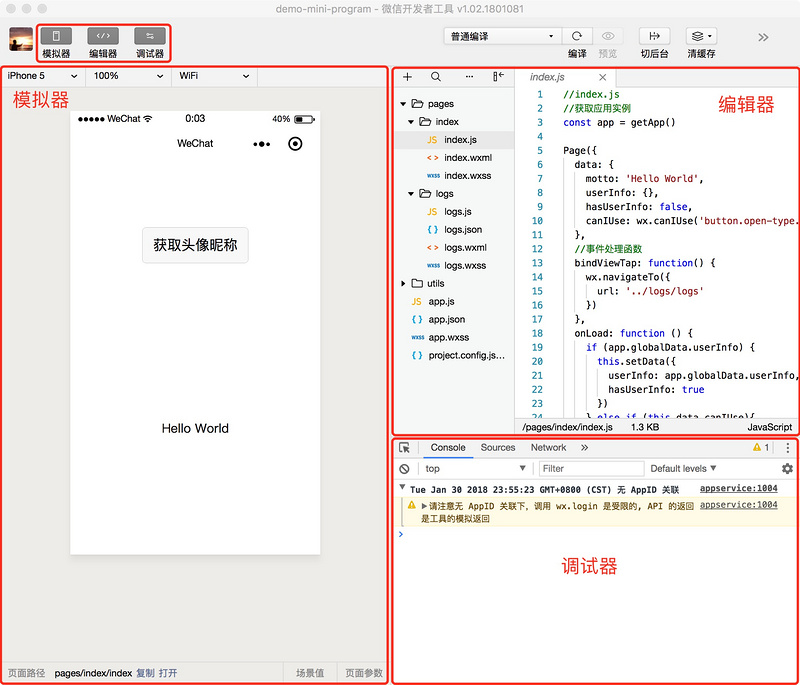Open the iPhone 5 device dropdown

click(43, 76)
